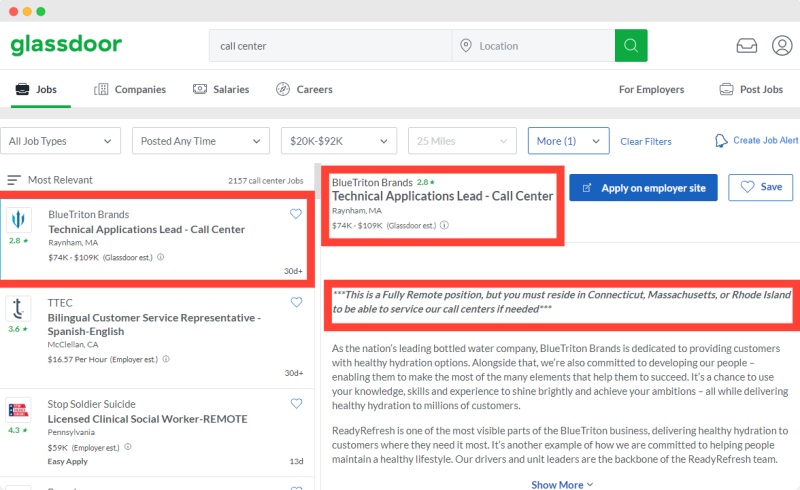This screenshot has height=490, width=800.
Task: Click BlueTriton Brands name in detail header
Action: 372,182
